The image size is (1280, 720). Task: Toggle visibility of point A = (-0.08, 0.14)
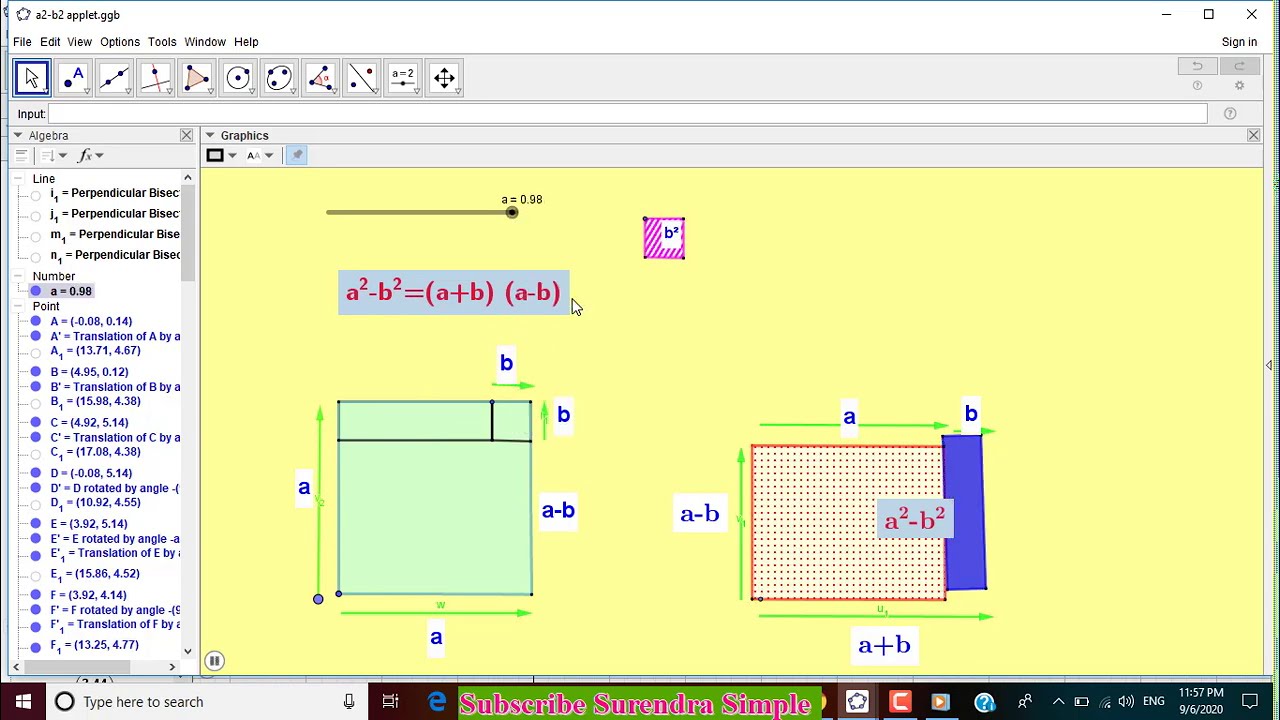click(36, 321)
